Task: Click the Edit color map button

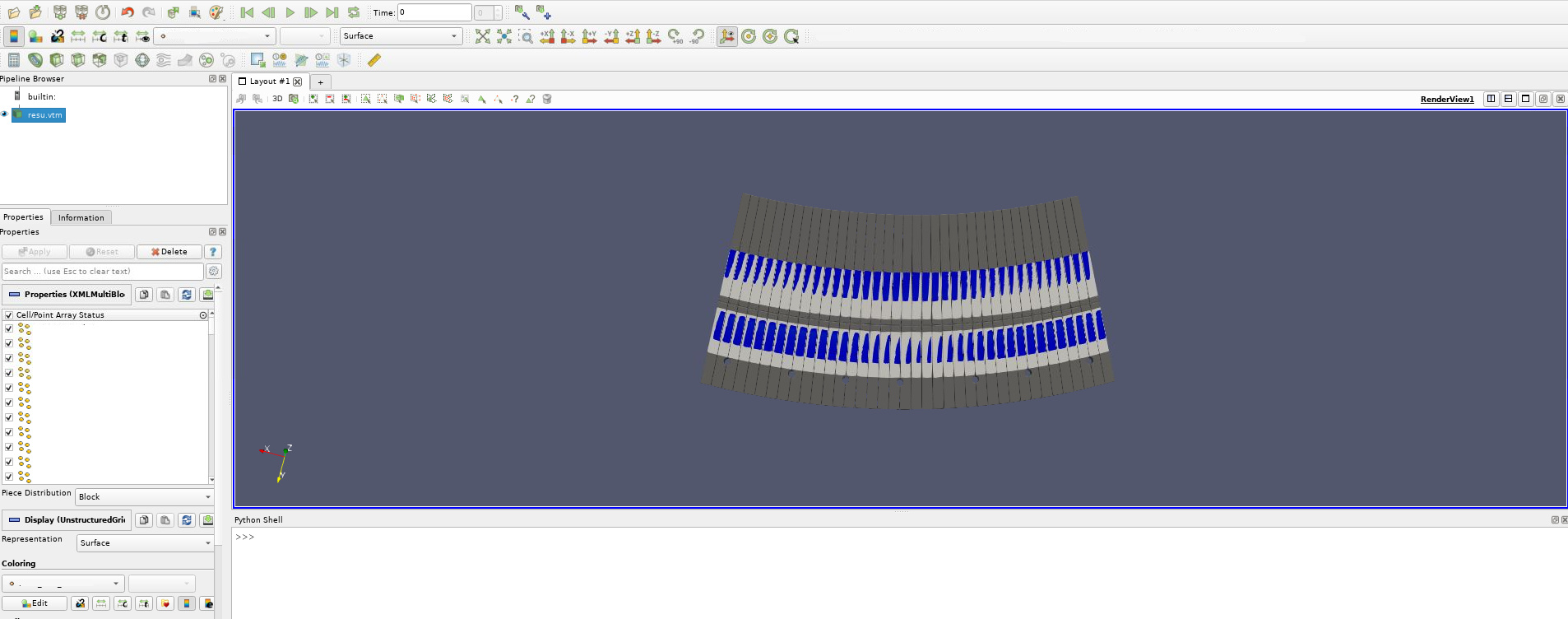Action: click(35, 603)
